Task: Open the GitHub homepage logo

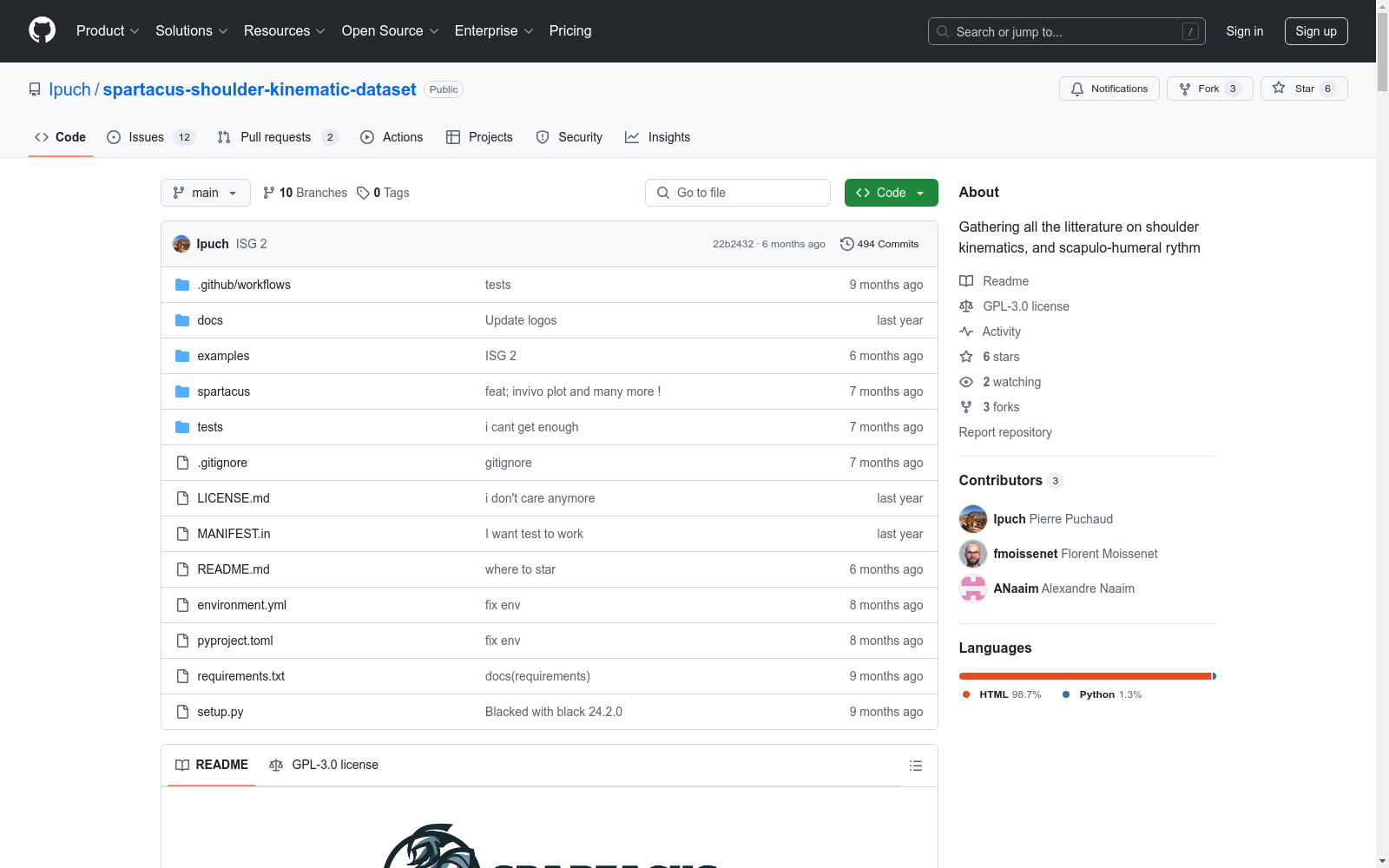Action: click(42, 30)
